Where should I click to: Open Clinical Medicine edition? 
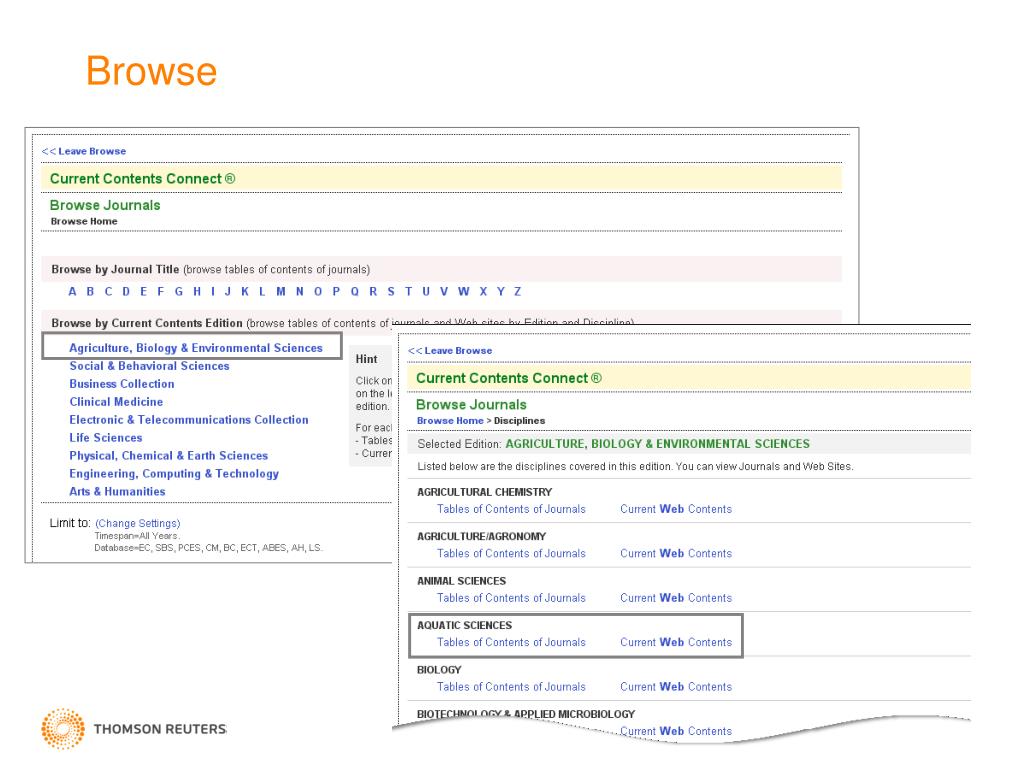tap(116, 402)
